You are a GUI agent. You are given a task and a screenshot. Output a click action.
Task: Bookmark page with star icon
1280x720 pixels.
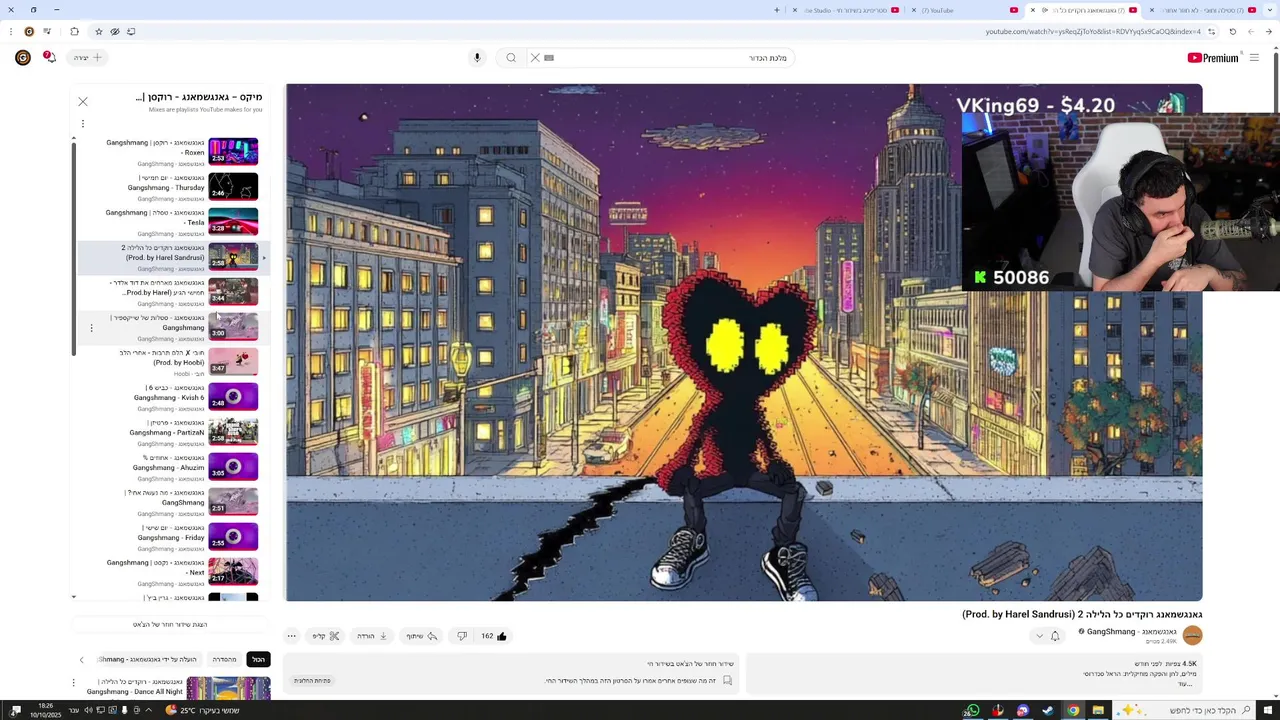click(x=98, y=32)
